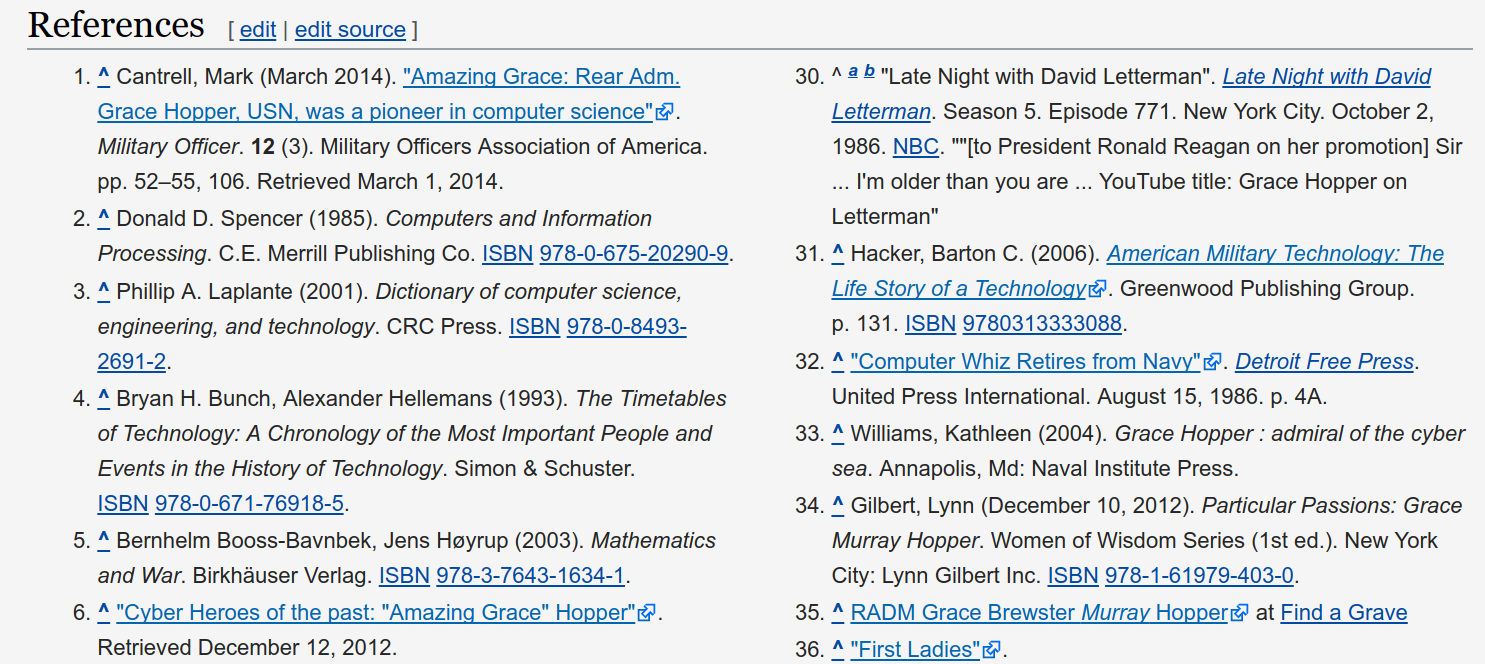Jump back via caret of reference 1

click(103, 75)
